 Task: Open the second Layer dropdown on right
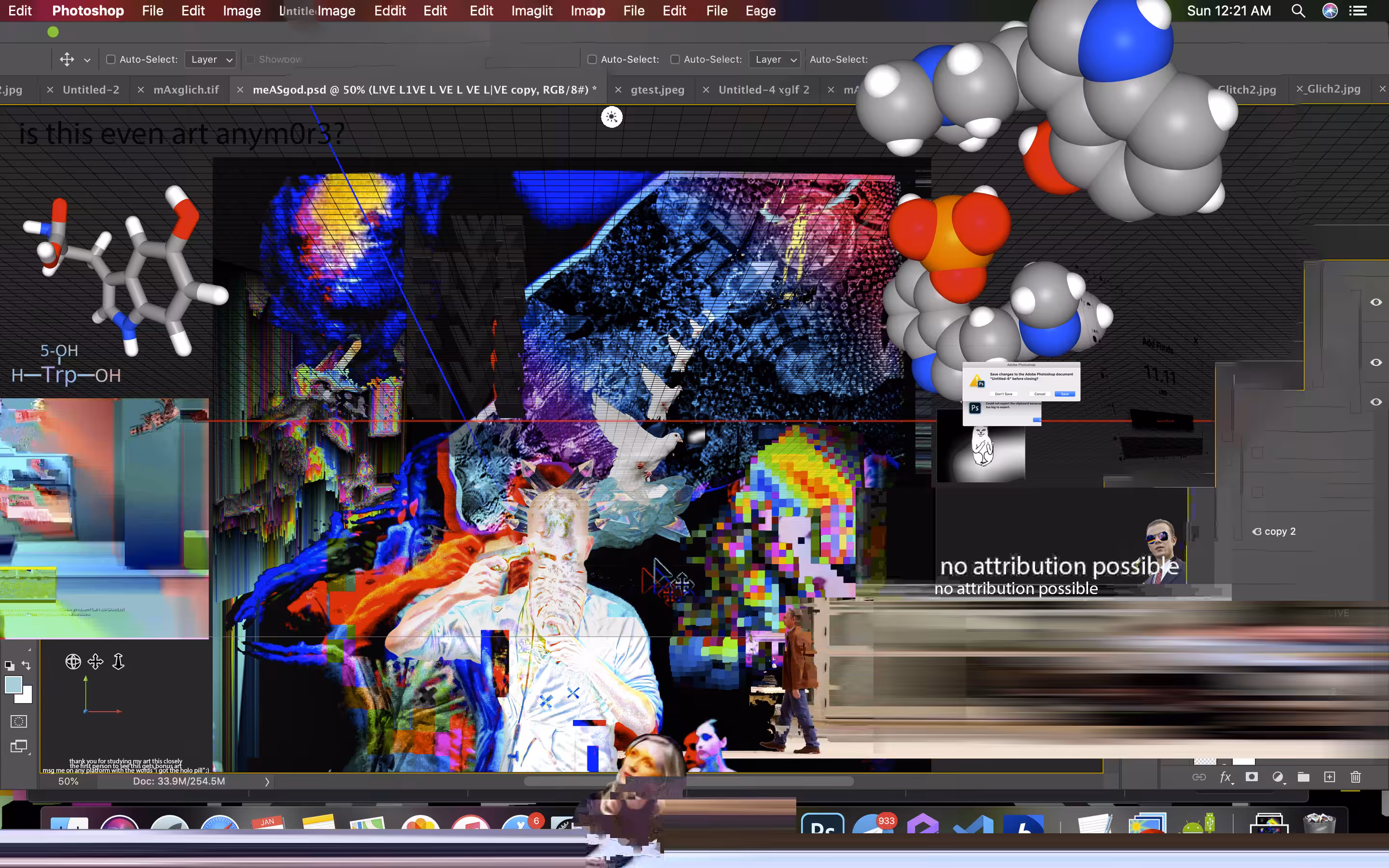775,59
